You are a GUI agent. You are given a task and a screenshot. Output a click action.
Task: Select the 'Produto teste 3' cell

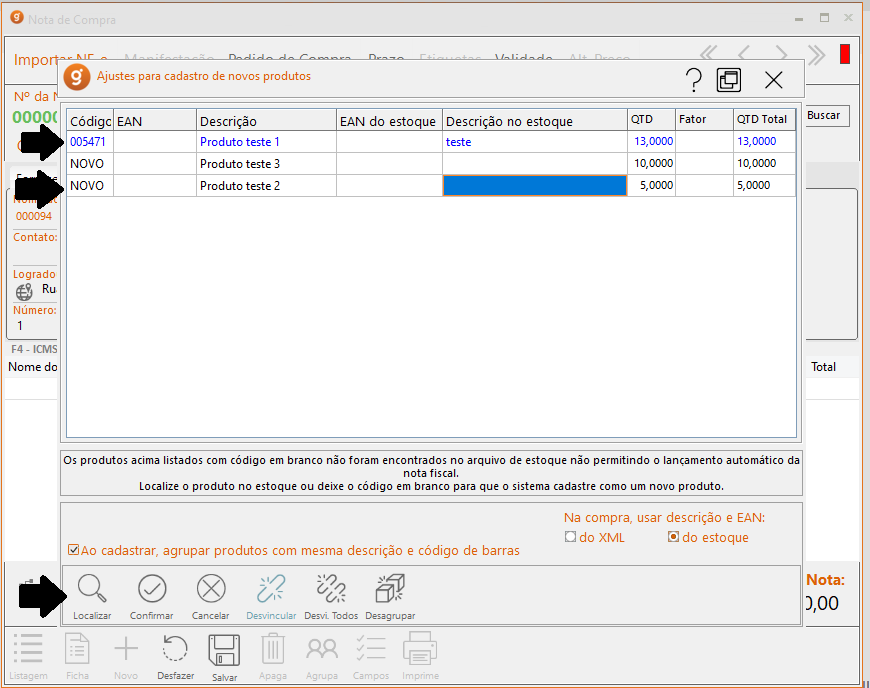point(266,164)
